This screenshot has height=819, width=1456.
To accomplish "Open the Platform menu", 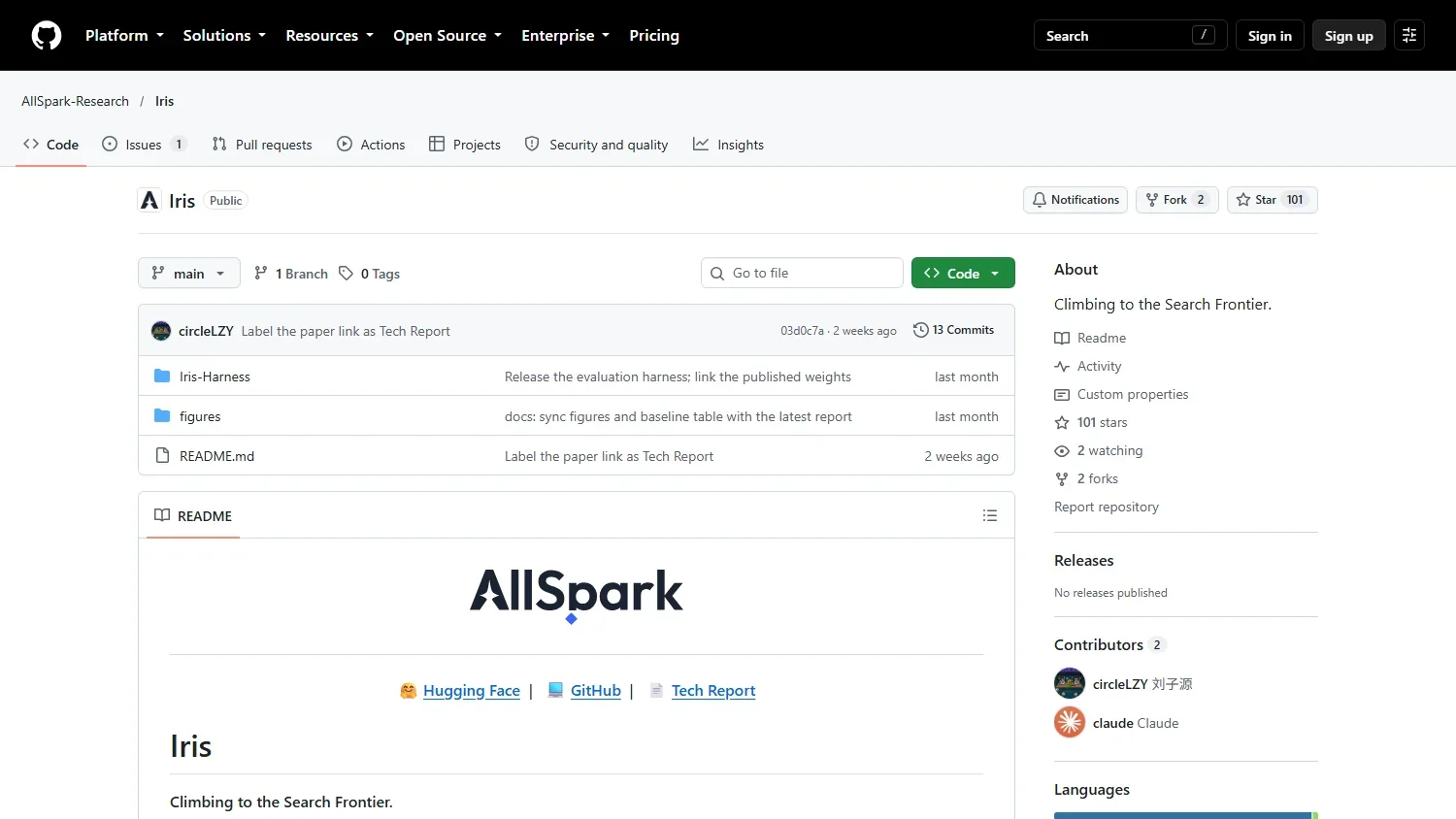I will (x=124, y=36).
